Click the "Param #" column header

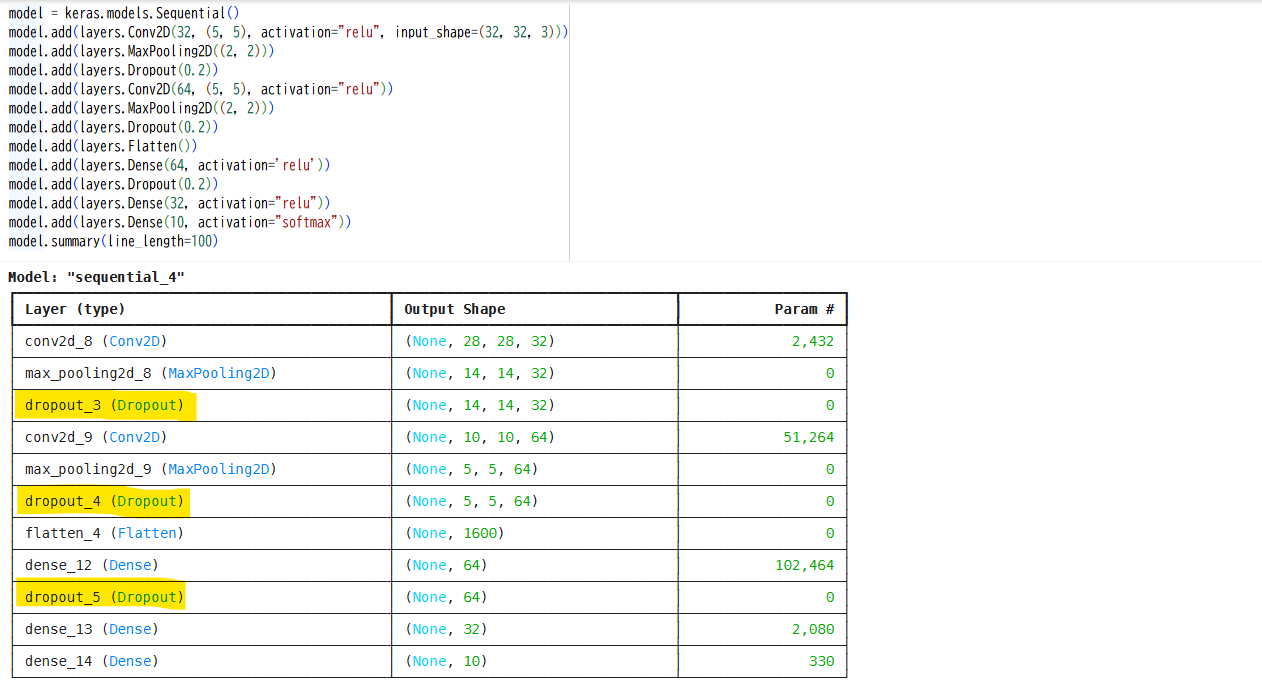(x=803, y=309)
